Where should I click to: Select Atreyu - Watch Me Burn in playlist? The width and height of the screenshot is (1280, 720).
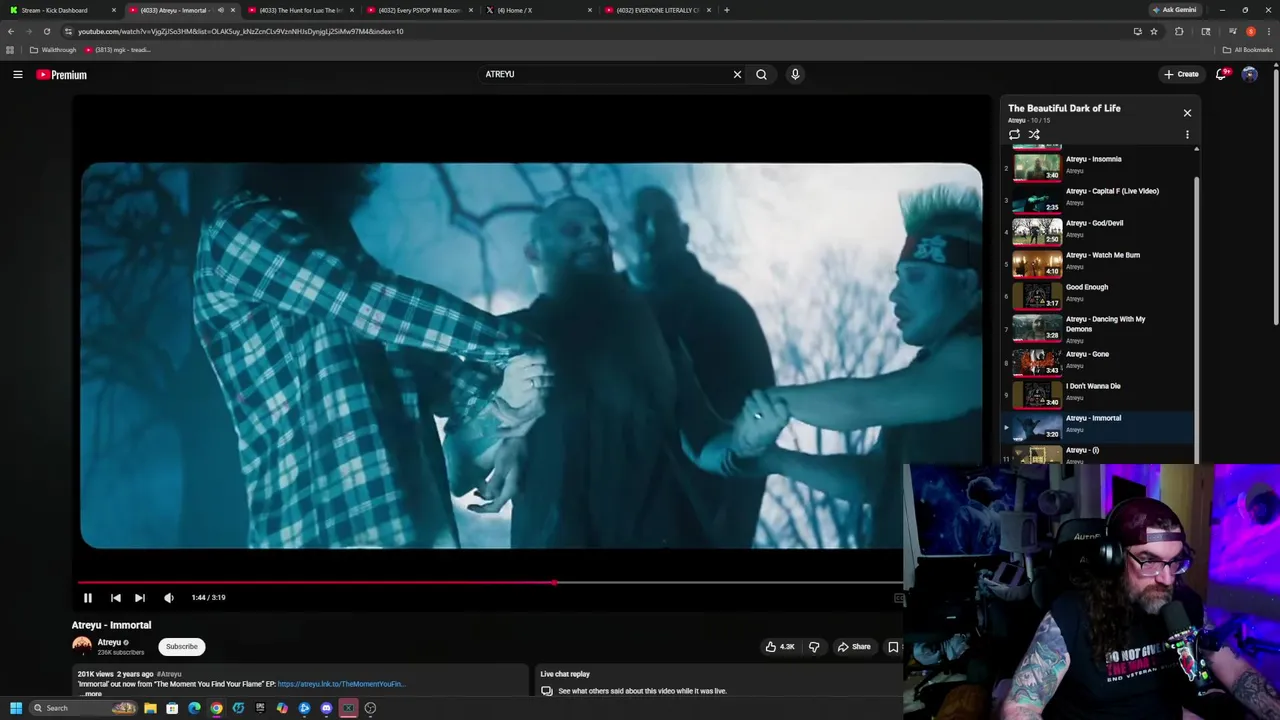tap(1098, 261)
